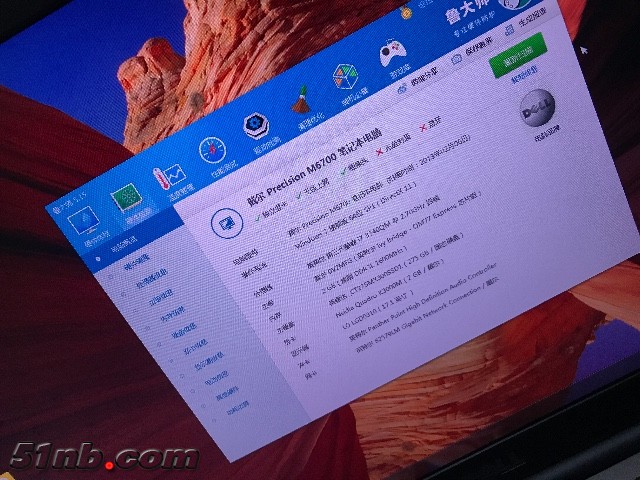Click the copy info link below rescan
The image size is (640, 480).
click(524, 74)
